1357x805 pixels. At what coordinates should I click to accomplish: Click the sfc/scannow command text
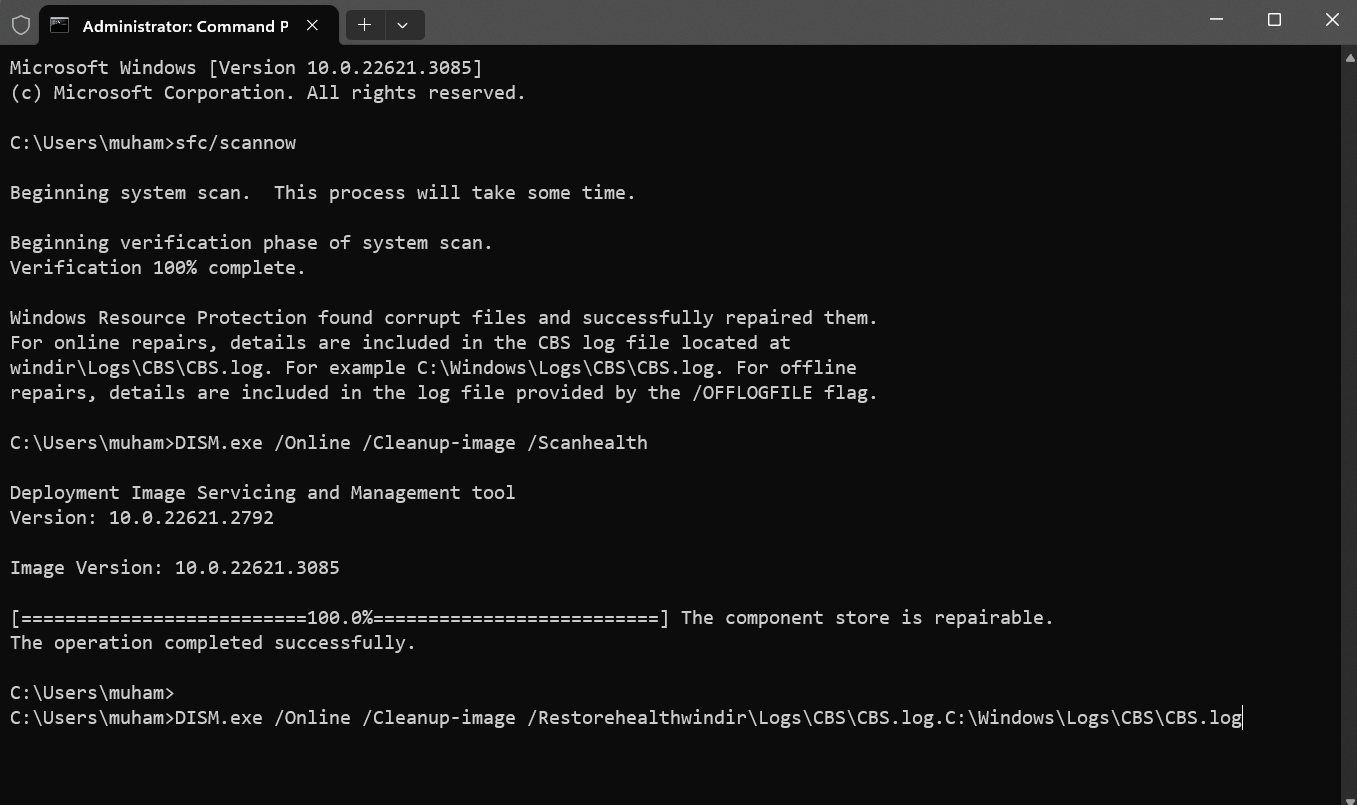click(x=236, y=143)
